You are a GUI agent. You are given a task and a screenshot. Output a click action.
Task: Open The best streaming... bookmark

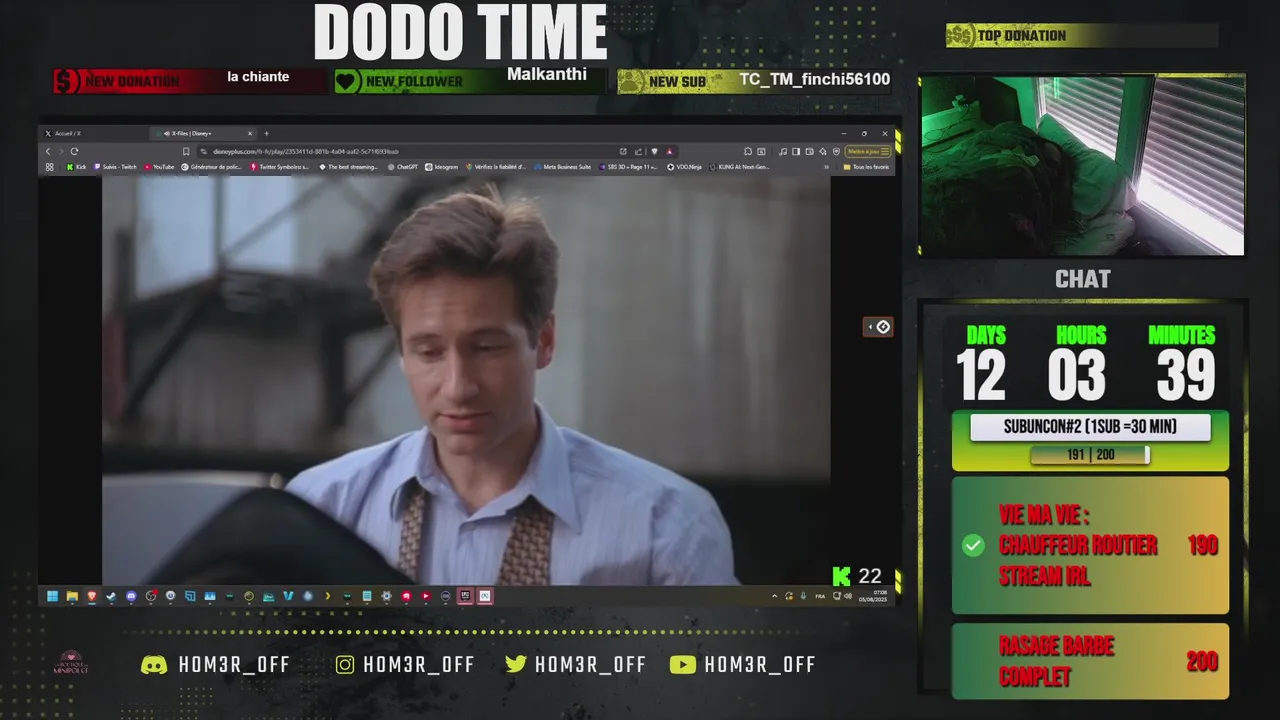348,167
